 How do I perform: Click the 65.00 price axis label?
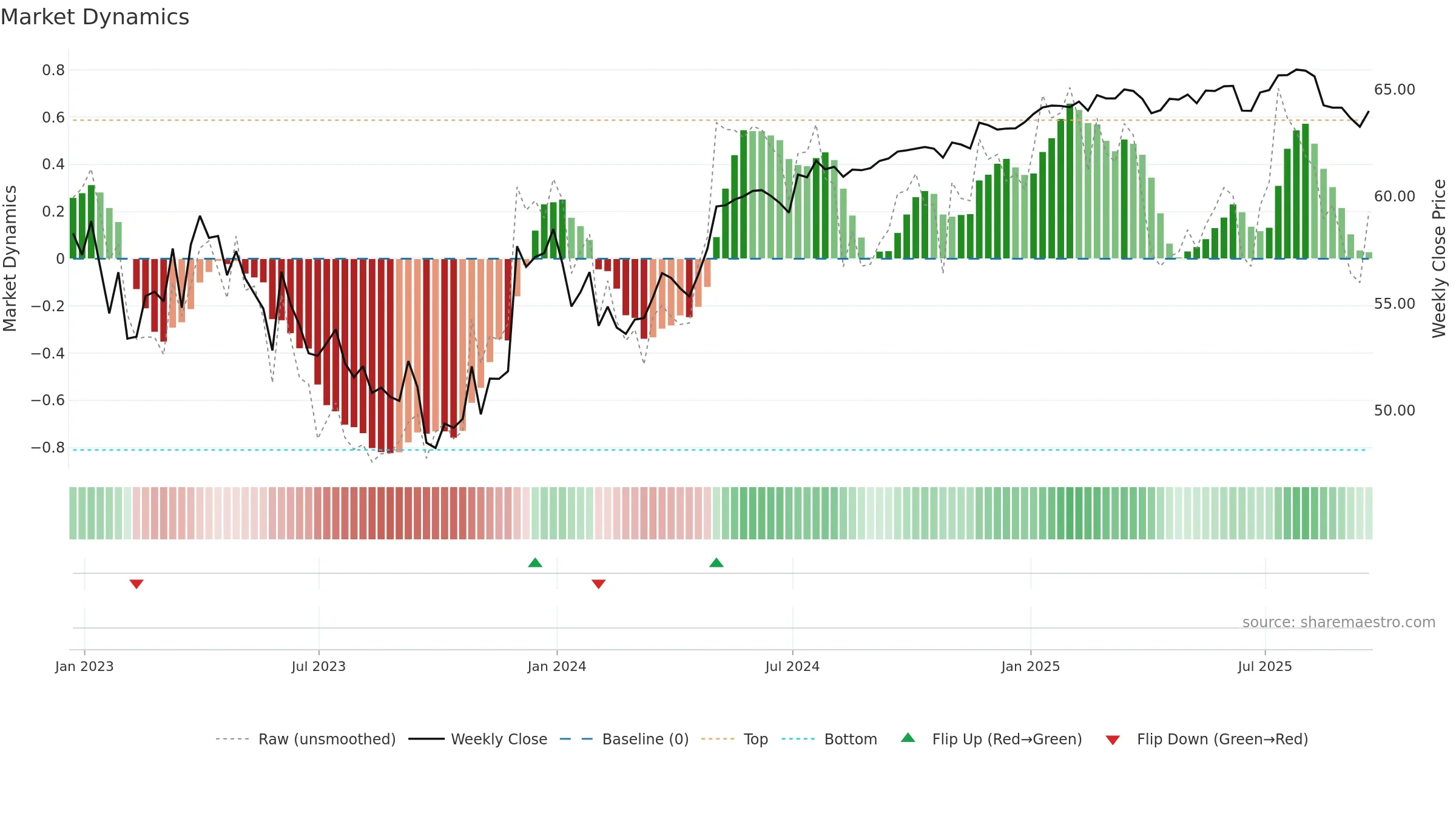tap(1395, 90)
